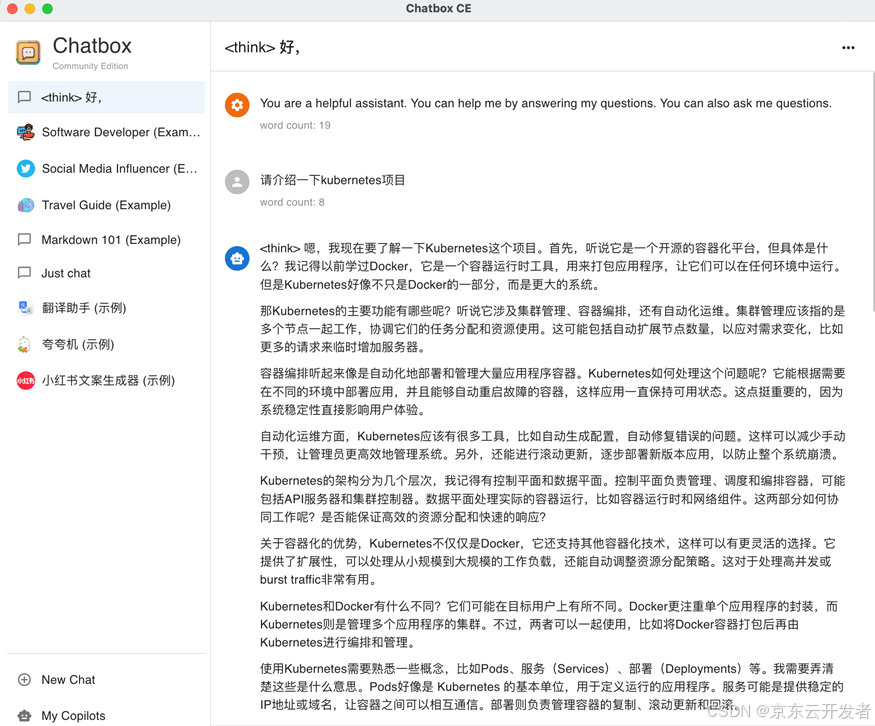Click the red 小红书 icon

click(26, 381)
